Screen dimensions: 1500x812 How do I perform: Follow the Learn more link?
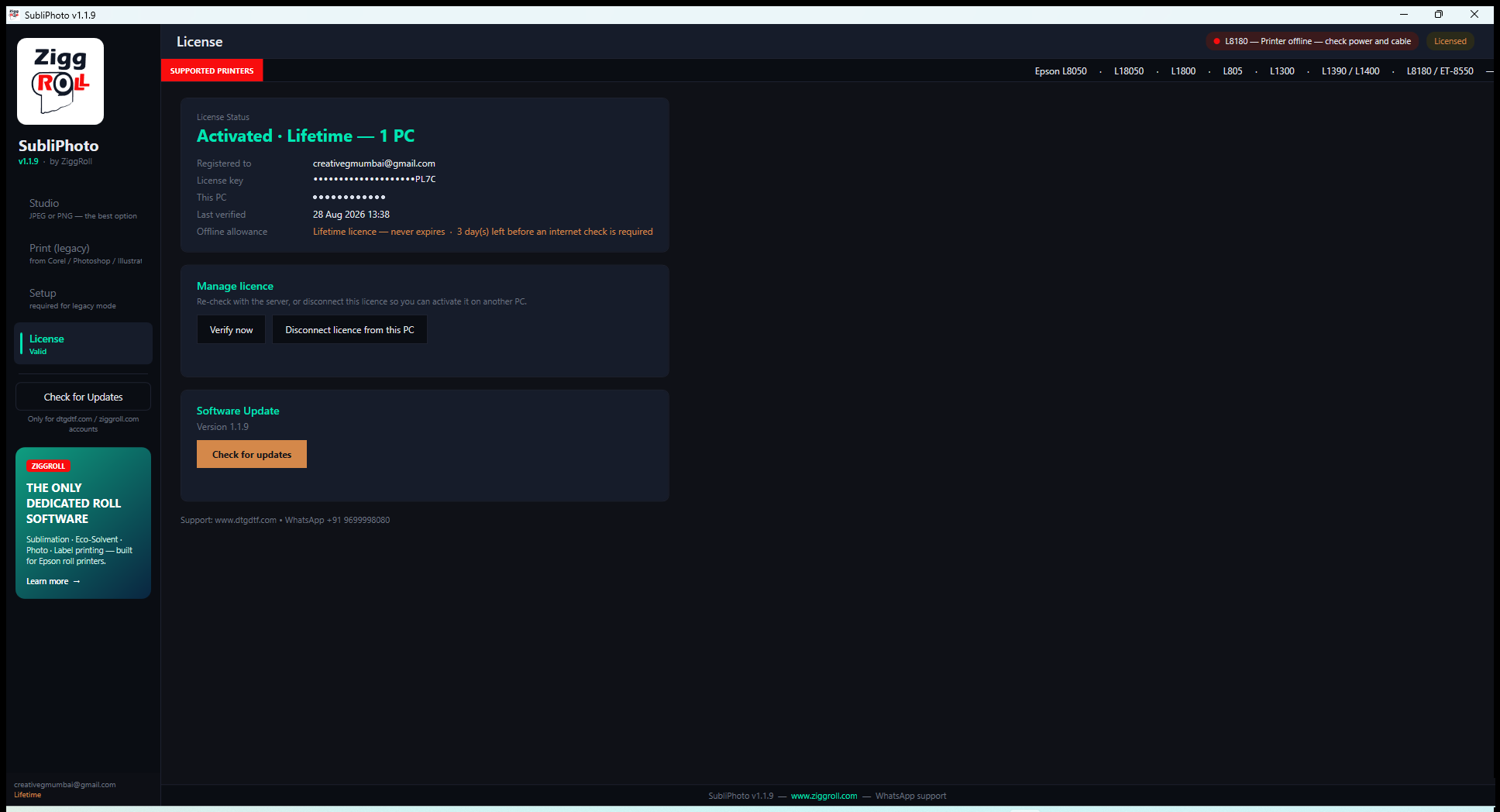53,581
